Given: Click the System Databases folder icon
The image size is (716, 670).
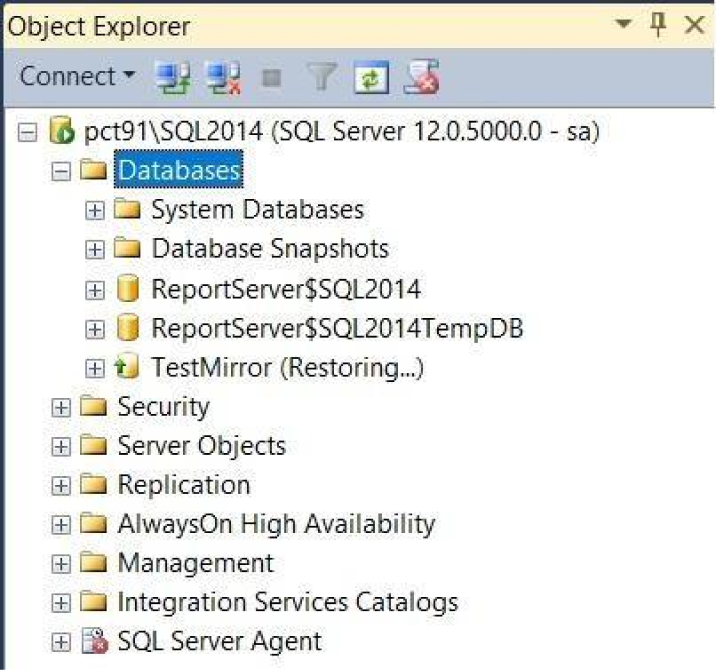Looking at the screenshot, I should point(127,209).
